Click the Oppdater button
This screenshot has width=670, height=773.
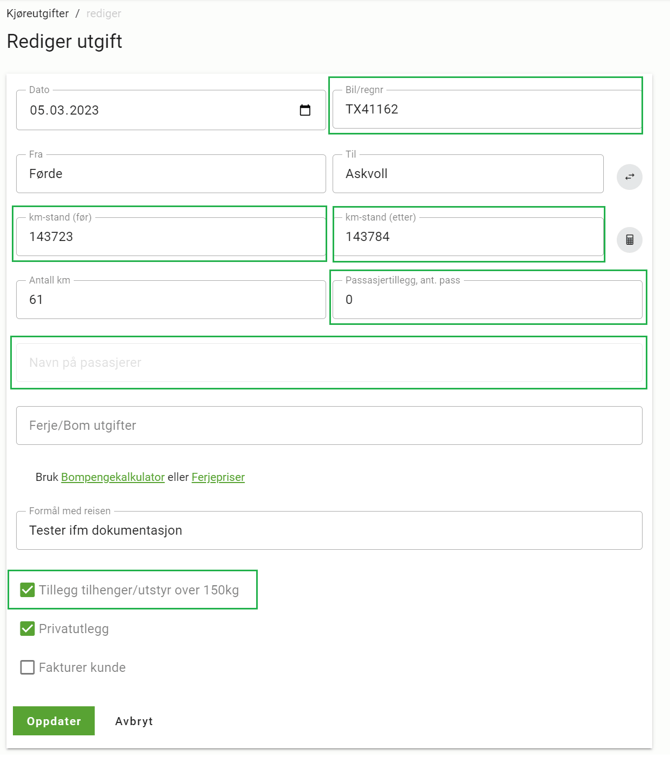tap(54, 721)
